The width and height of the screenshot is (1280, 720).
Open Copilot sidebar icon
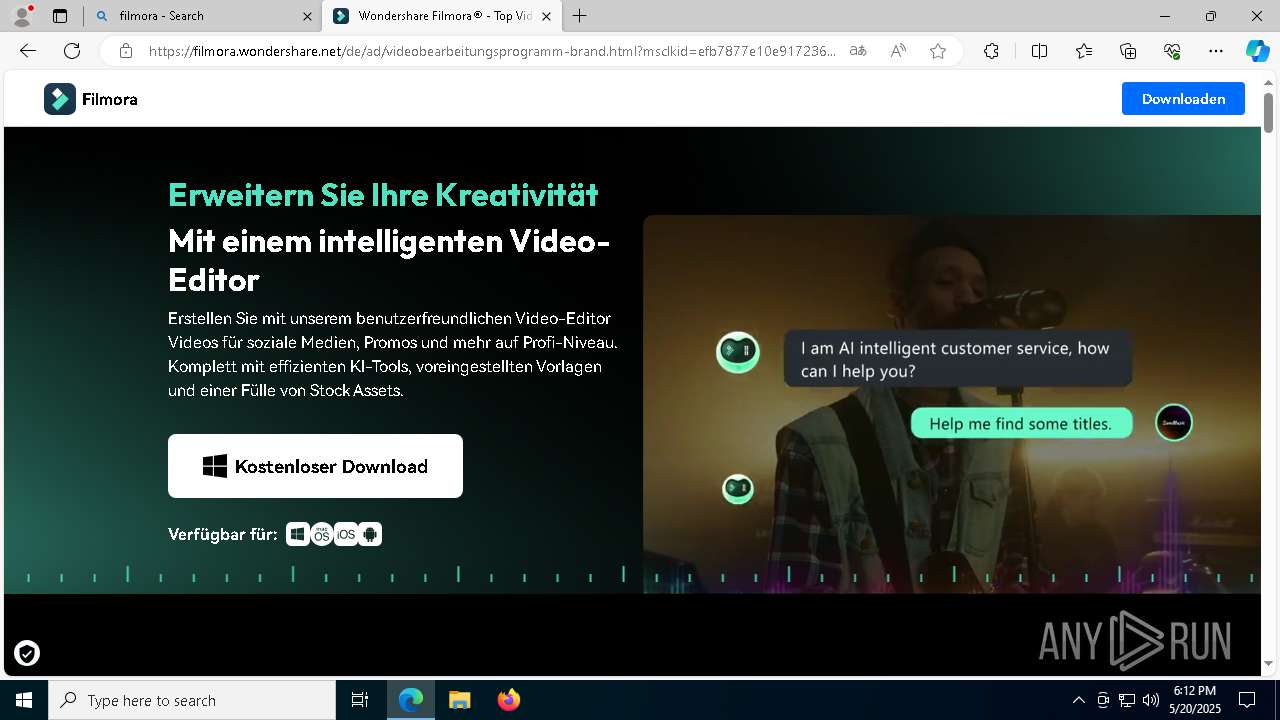click(1257, 51)
